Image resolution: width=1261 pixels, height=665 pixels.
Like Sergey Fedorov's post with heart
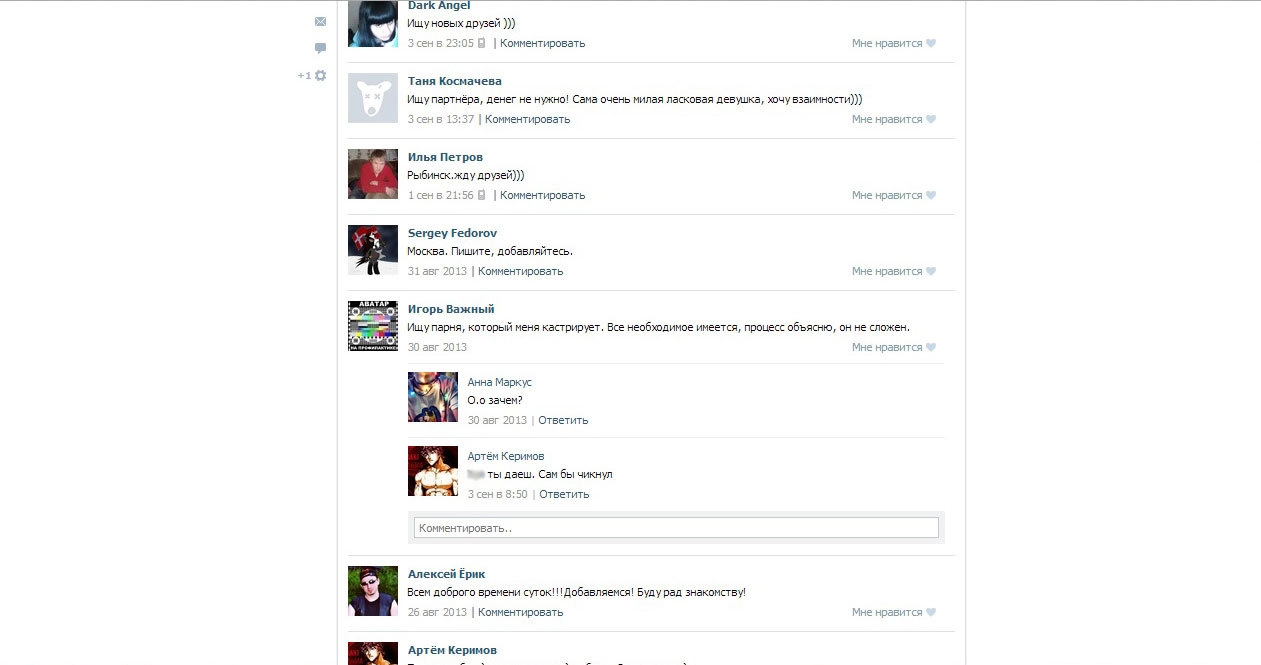tap(931, 272)
